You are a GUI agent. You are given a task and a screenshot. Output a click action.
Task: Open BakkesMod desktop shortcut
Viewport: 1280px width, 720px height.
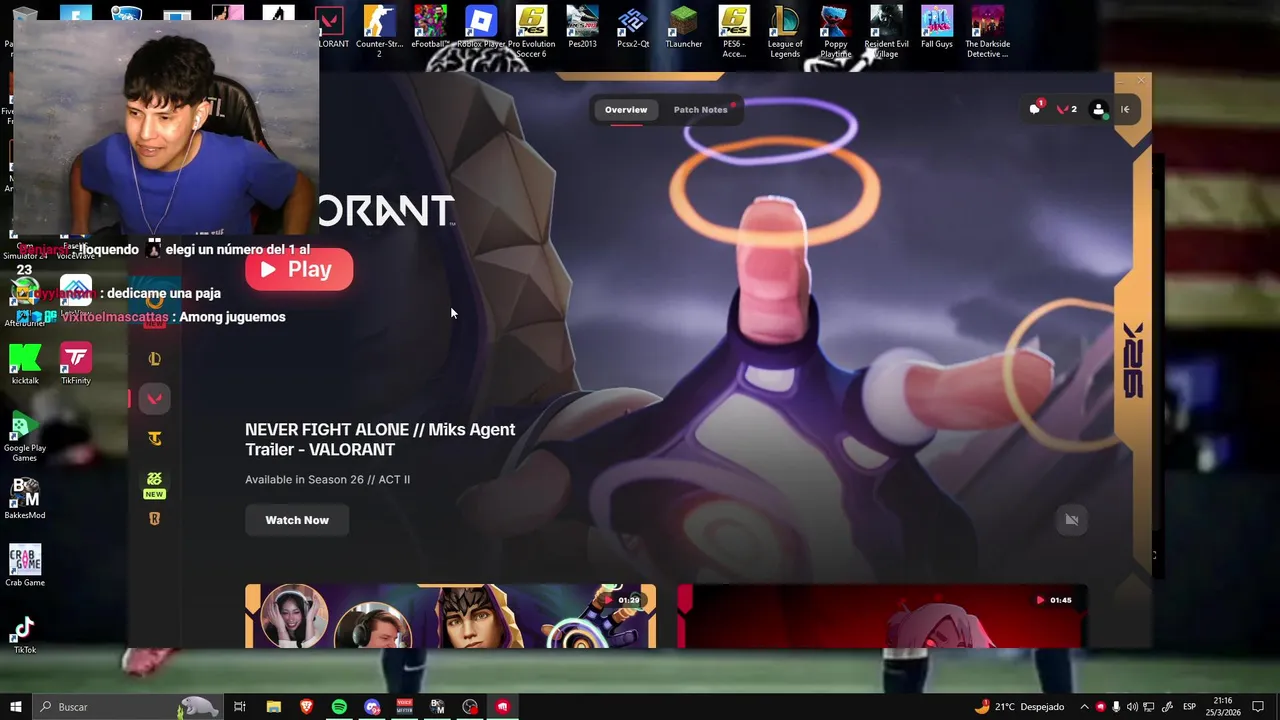[x=25, y=499]
